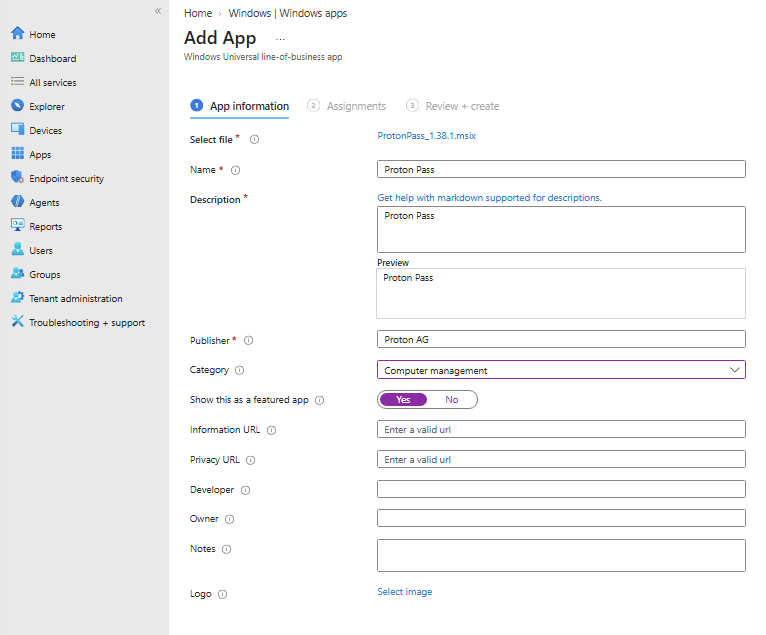Image resolution: width=766 pixels, height=635 pixels.
Task: Click the Information URL input field
Action: point(561,429)
